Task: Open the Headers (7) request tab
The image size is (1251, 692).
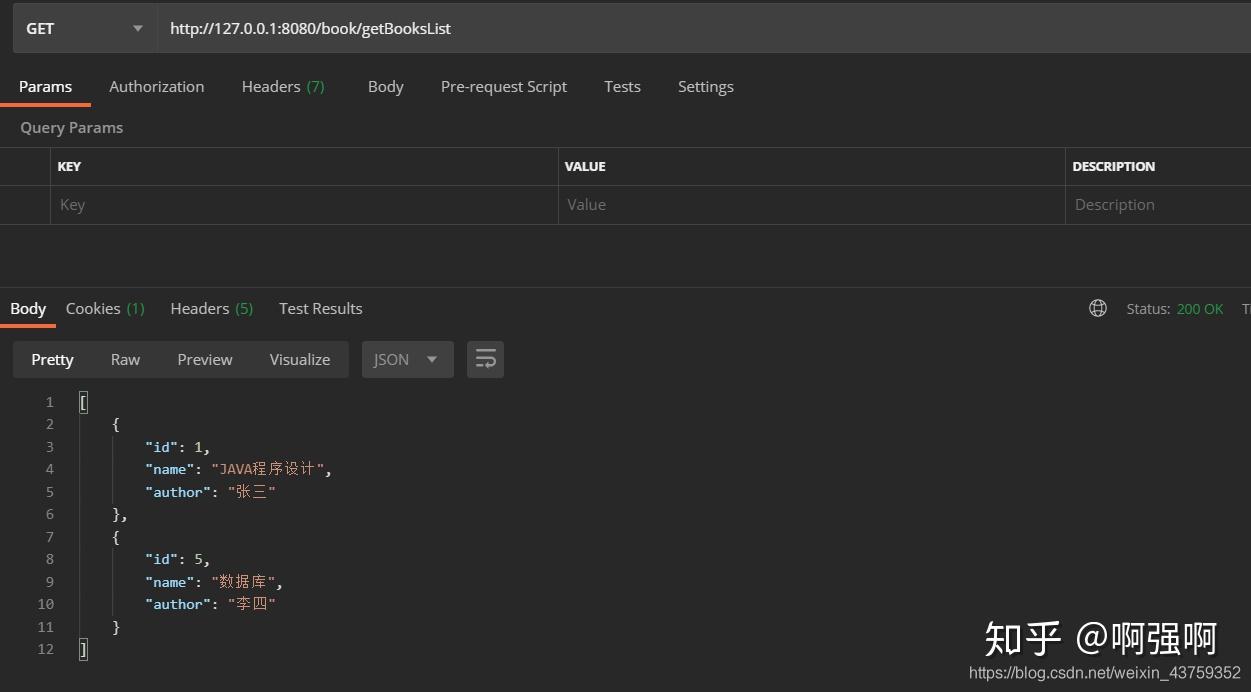Action: [x=283, y=86]
